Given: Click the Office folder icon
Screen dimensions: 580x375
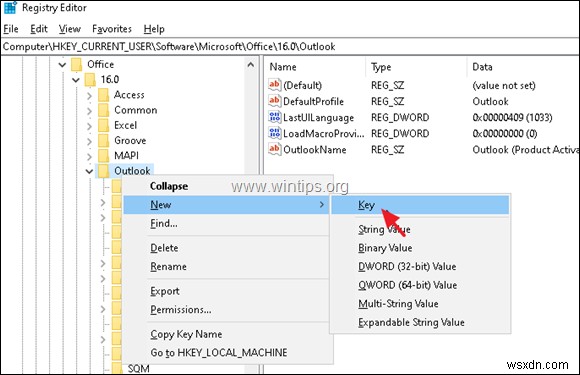Looking at the screenshot, I should (x=77, y=64).
